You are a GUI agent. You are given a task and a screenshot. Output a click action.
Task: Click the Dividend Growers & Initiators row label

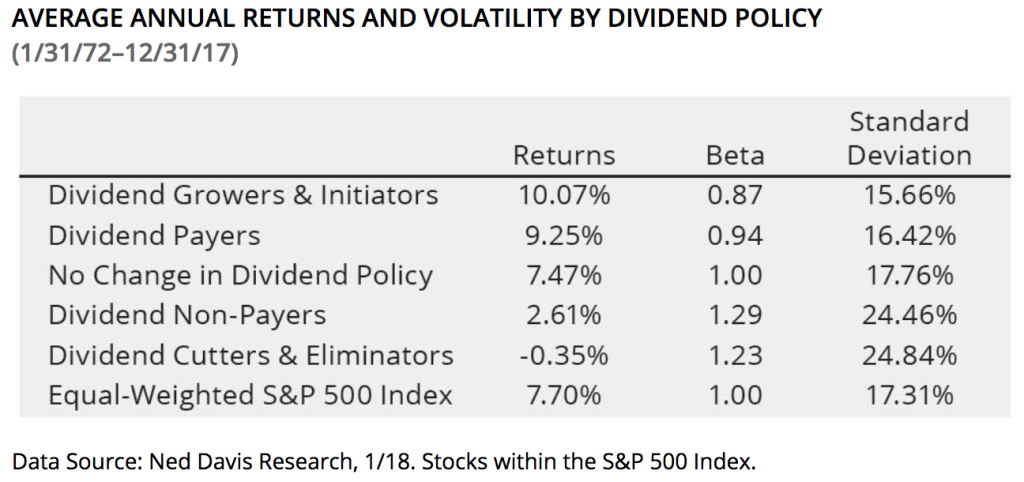point(243,194)
